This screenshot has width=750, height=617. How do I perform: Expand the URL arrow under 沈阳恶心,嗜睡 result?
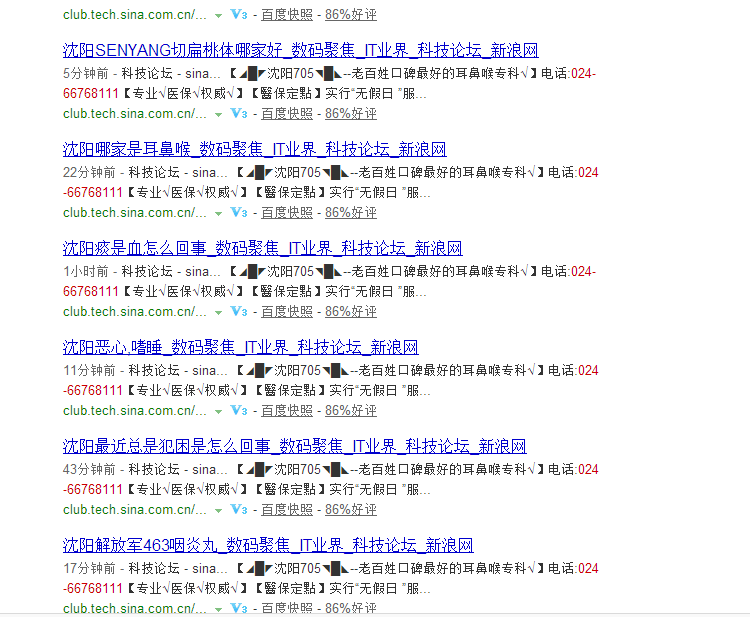point(219,412)
